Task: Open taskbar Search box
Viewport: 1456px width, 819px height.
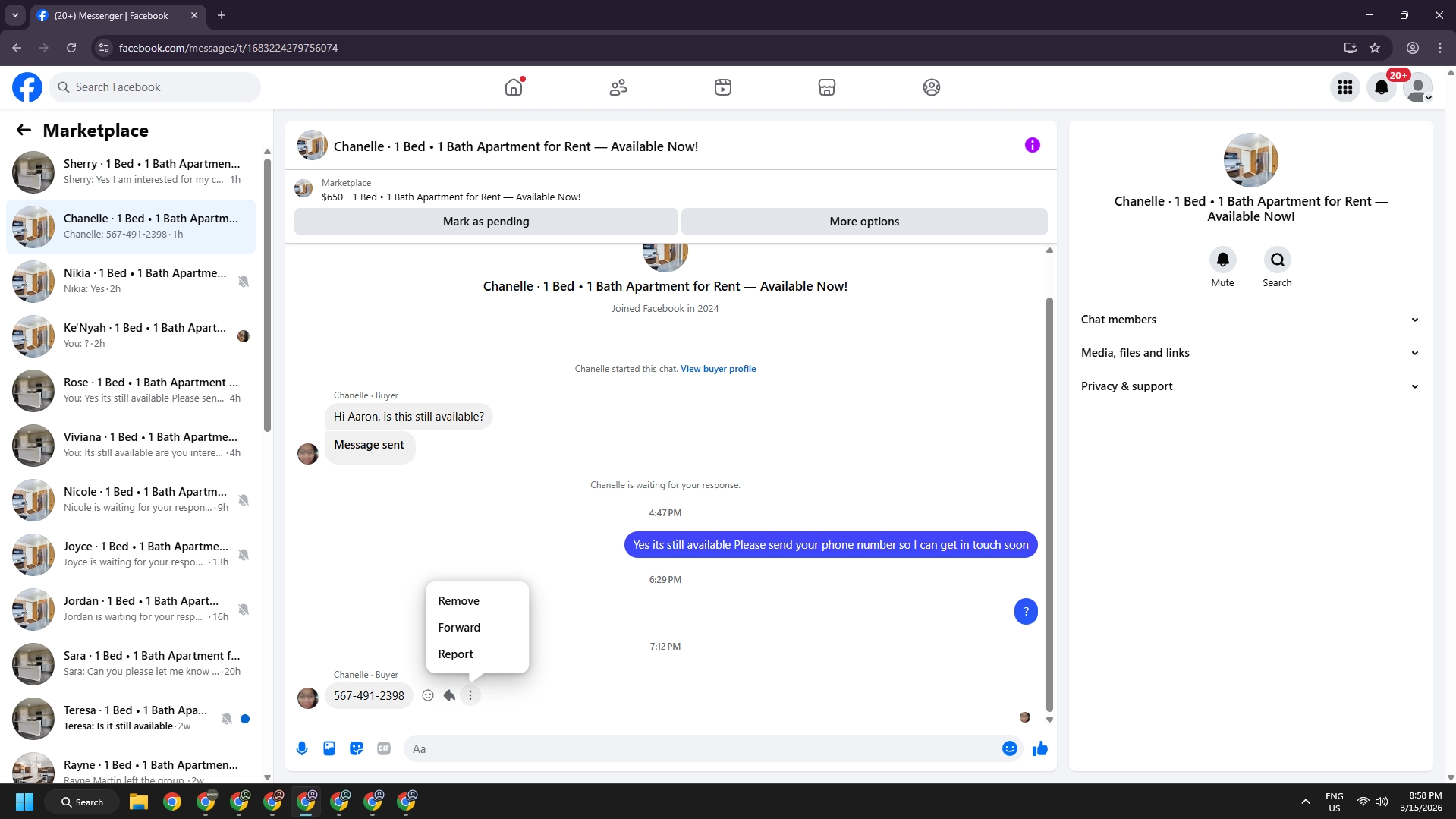Action: click(82, 802)
